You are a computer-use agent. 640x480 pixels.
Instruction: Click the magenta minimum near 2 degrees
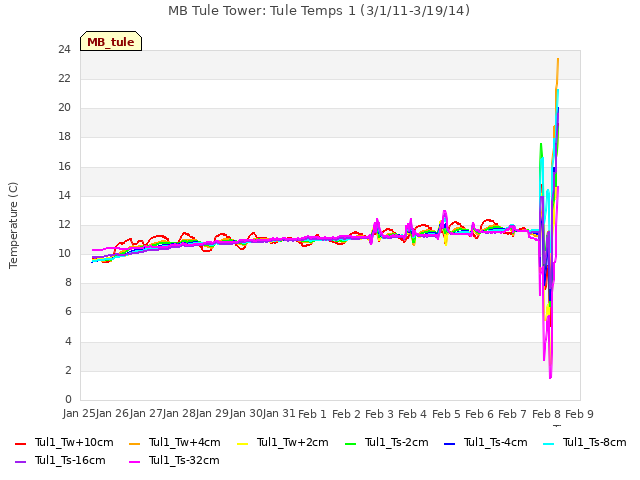(550, 377)
